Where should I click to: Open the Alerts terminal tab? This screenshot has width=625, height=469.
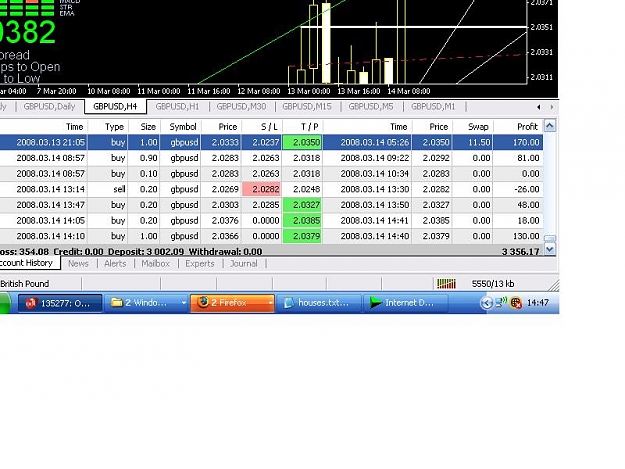(115, 264)
